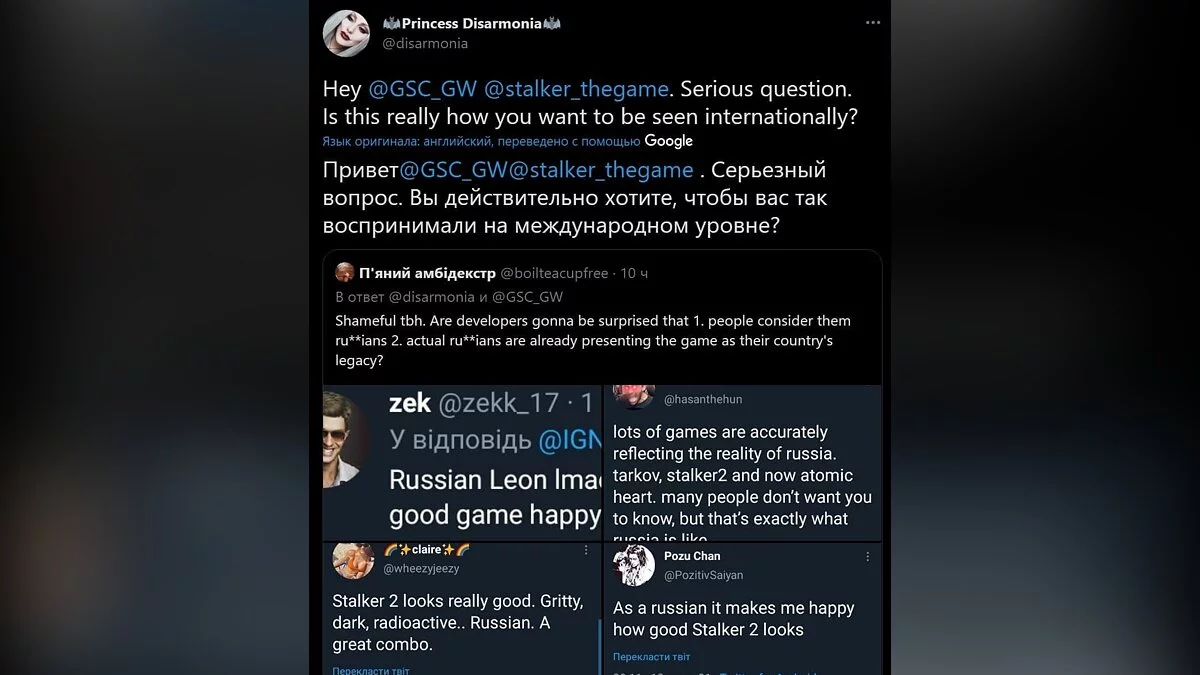Open the @boilteacupfree handle in the quoted tweet
The image size is (1200, 675).
coord(554,273)
